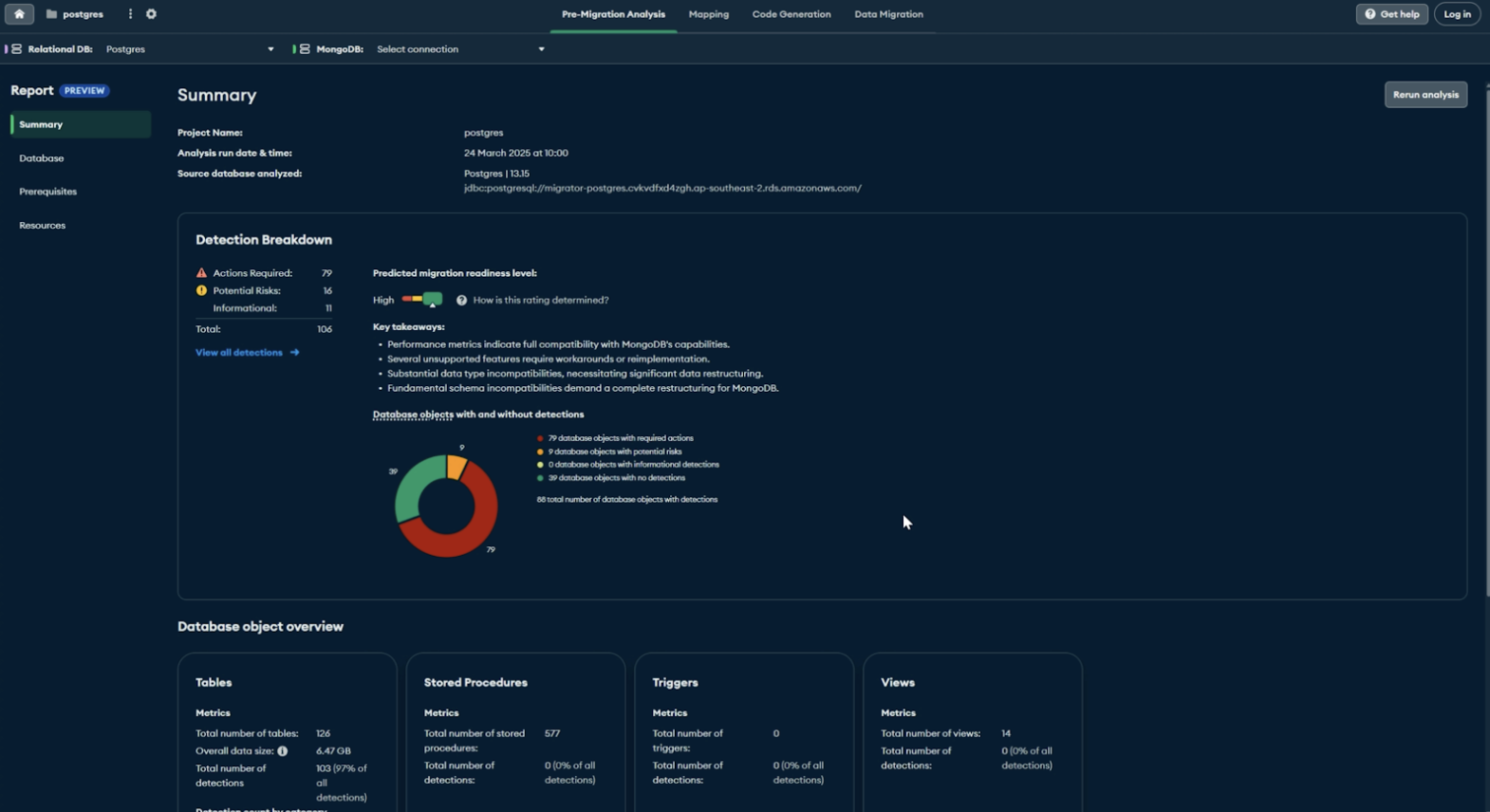Click How is this rating determined link

coord(541,300)
